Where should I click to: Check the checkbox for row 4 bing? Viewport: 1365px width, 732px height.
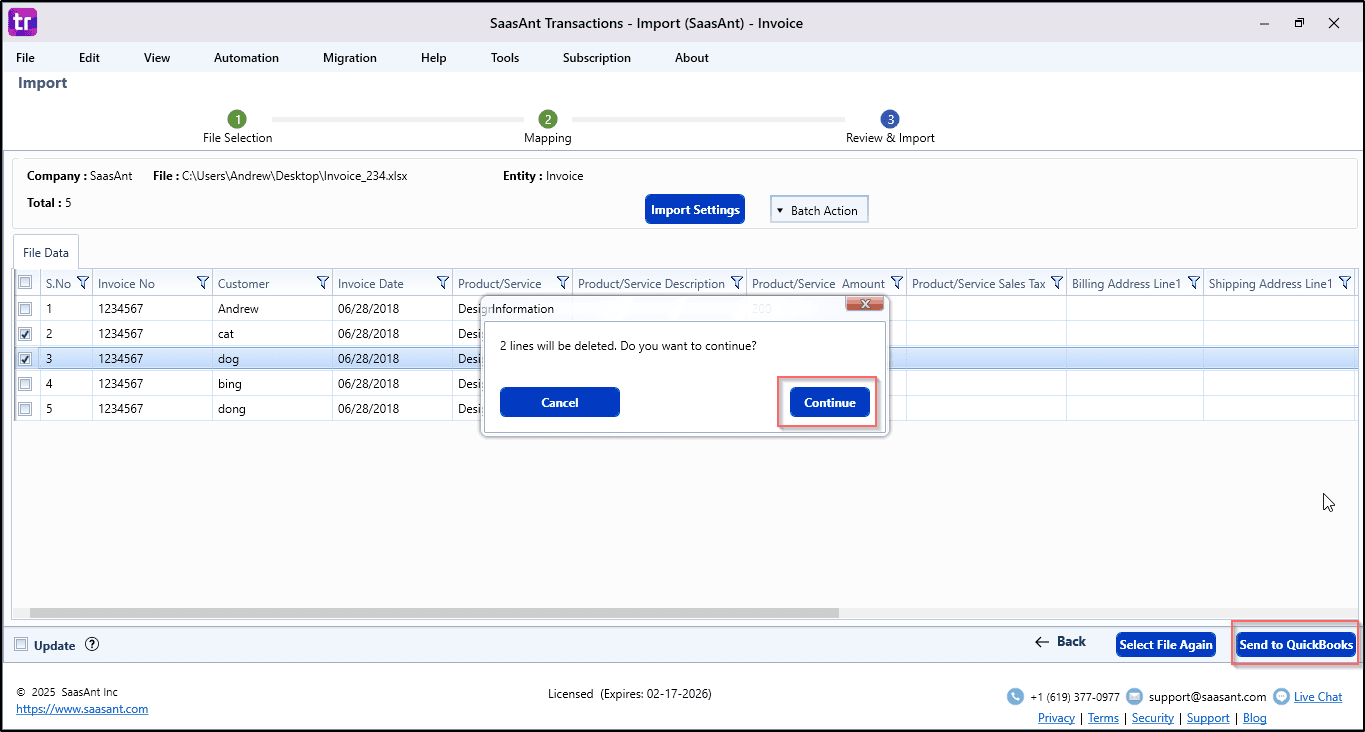(25, 384)
